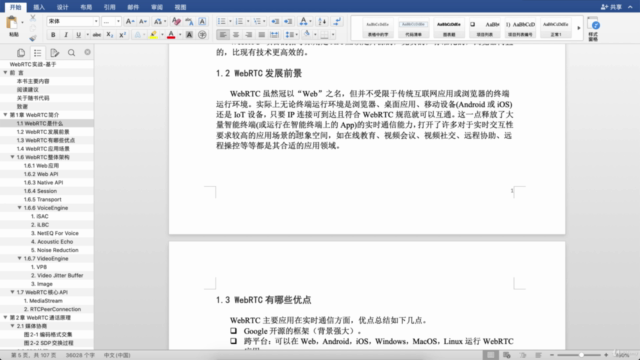Image resolution: width=640 pixels, height=360 pixels.
Task: Go to 1.2 WebRTC heading in navigation
Action: (43, 132)
